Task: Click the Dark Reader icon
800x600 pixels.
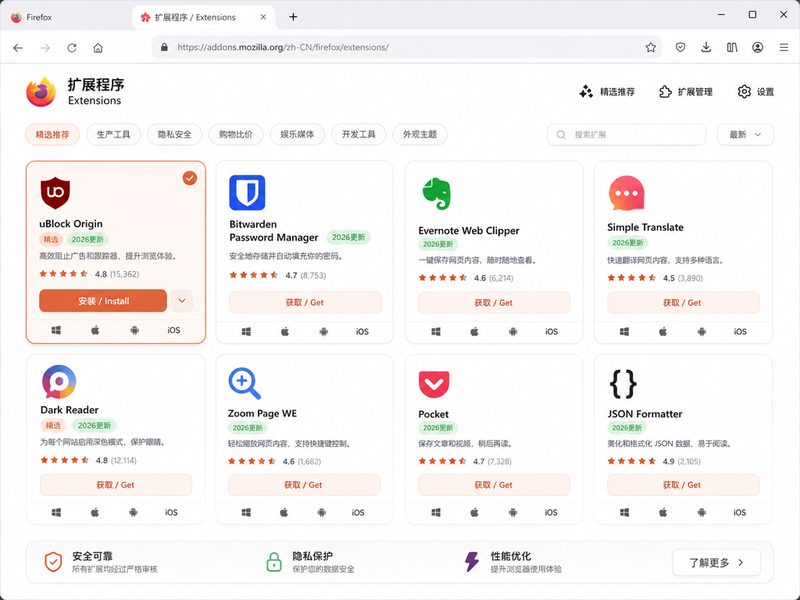Action: pyautogui.click(x=59, y=382)
